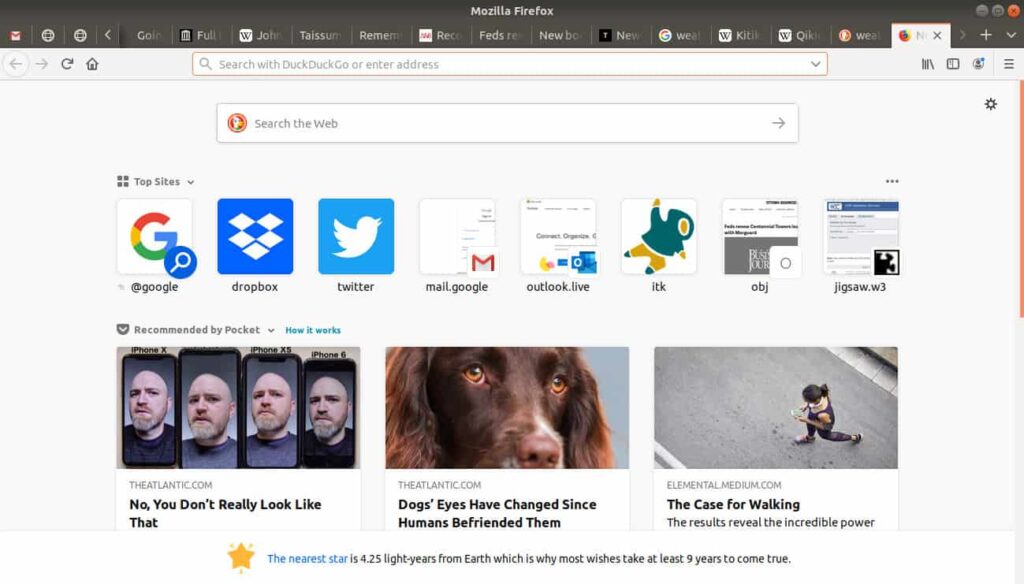
Task: Open the hamburger application menu
Action: tap(1009, 64)
